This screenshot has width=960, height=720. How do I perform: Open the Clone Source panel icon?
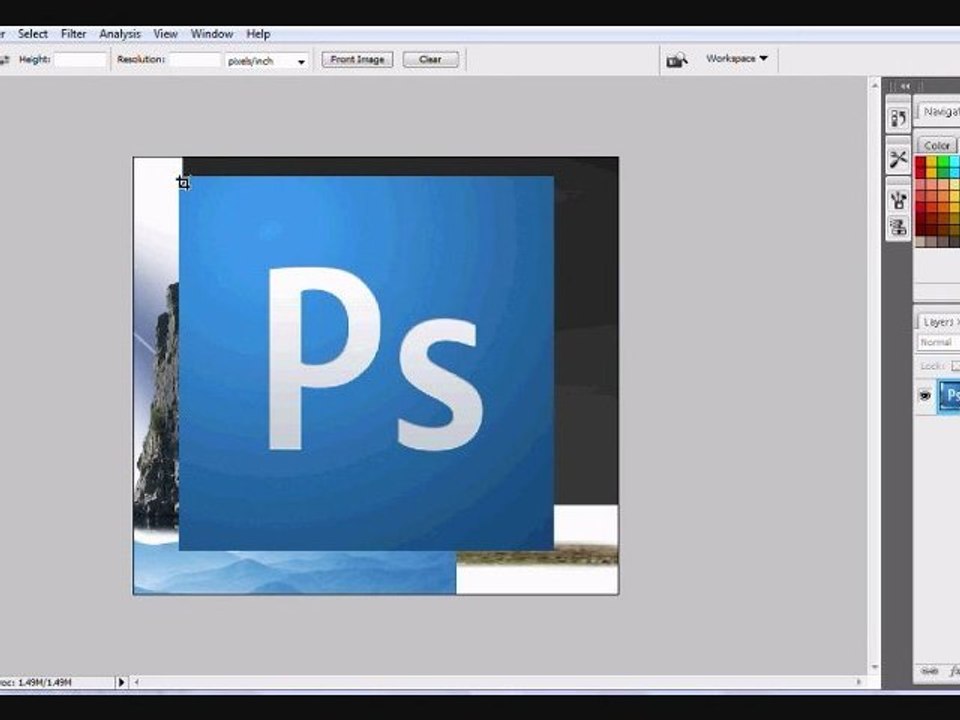click(x=898, y=227)
